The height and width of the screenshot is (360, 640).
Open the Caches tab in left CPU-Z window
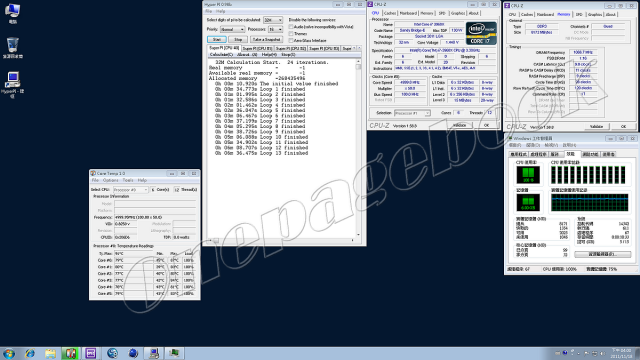(x=390, y=13)
